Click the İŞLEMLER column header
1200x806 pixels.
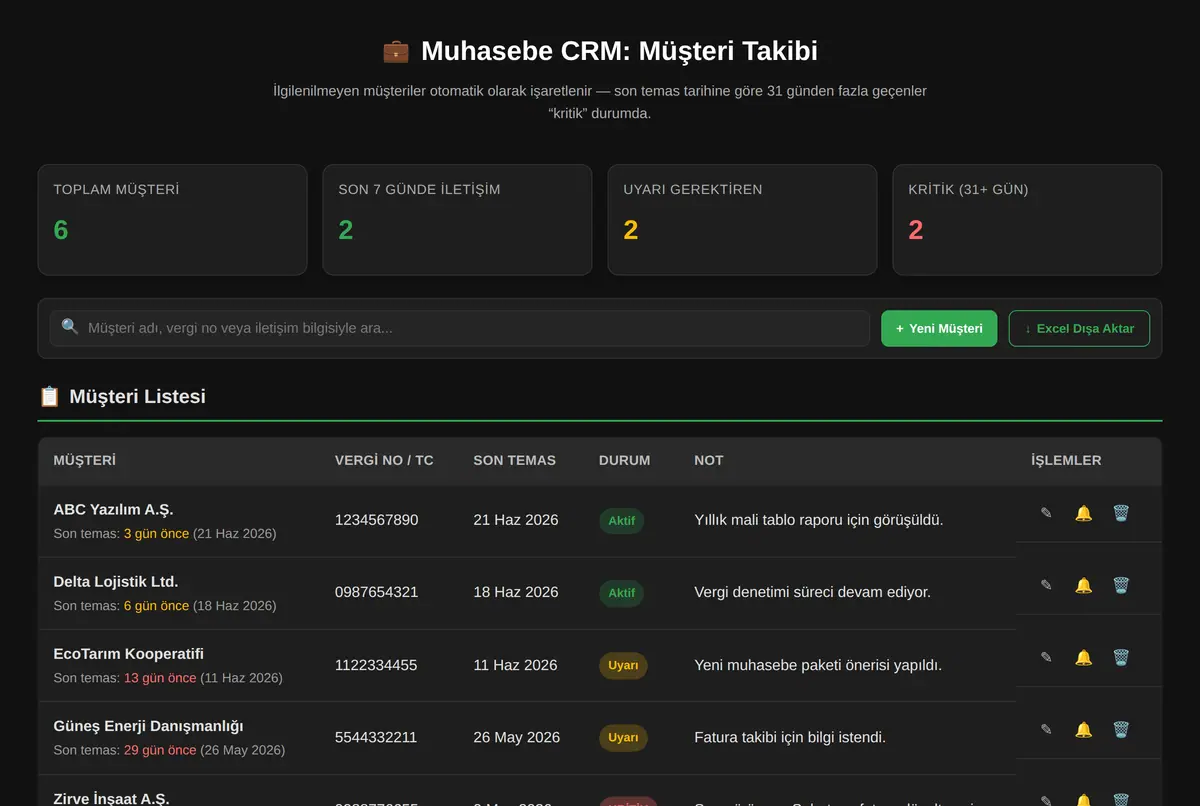1066,461
